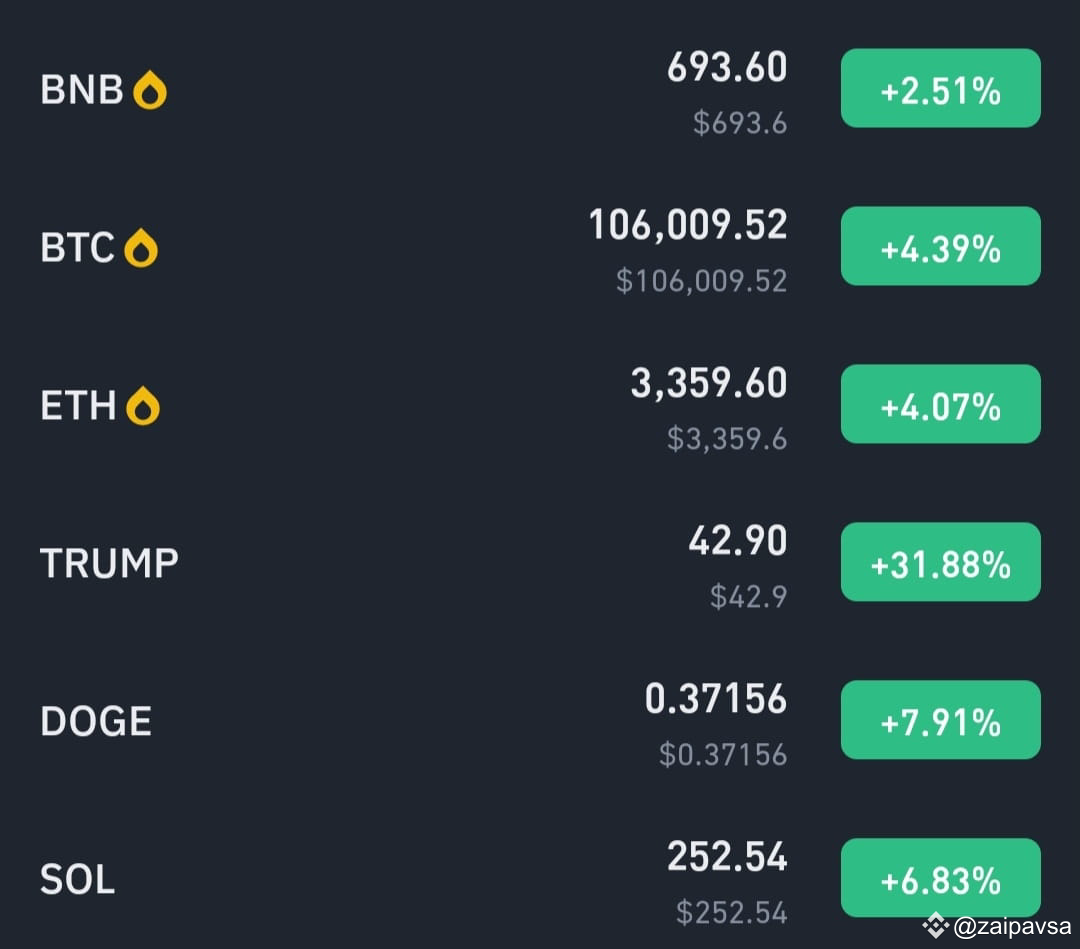
Task: Click the +2.51% change badge
Action: coord(940,88)
